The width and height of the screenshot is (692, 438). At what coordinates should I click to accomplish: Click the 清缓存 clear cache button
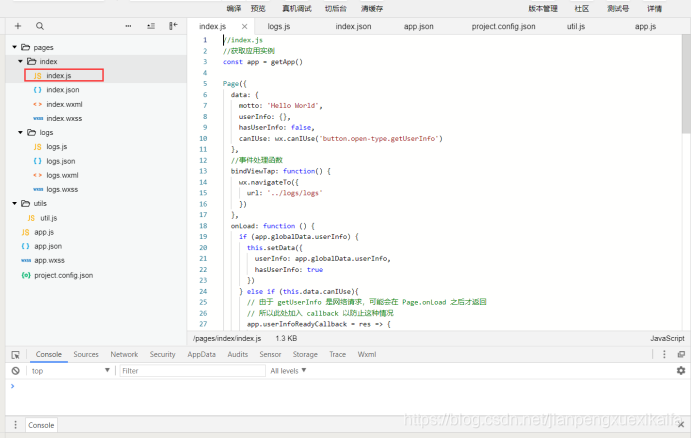pos(372,8)
